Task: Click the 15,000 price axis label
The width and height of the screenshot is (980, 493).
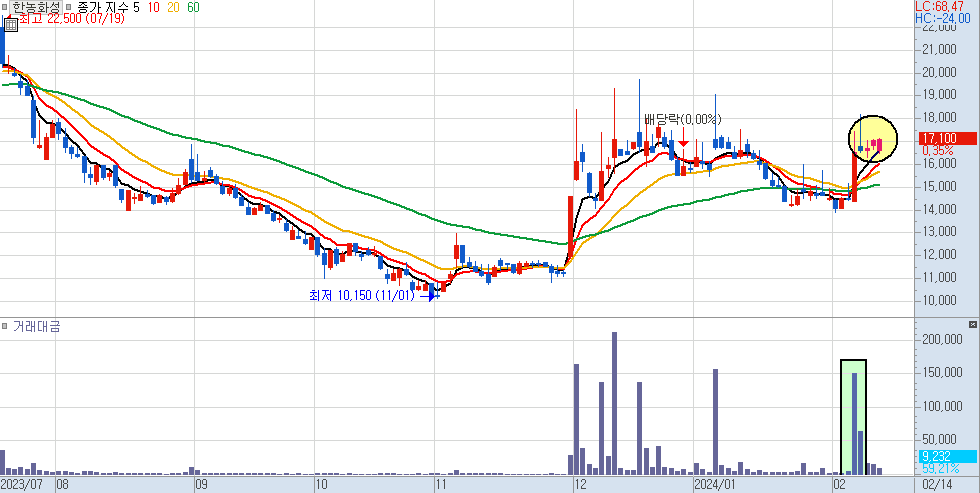Action: pos(939,186)
